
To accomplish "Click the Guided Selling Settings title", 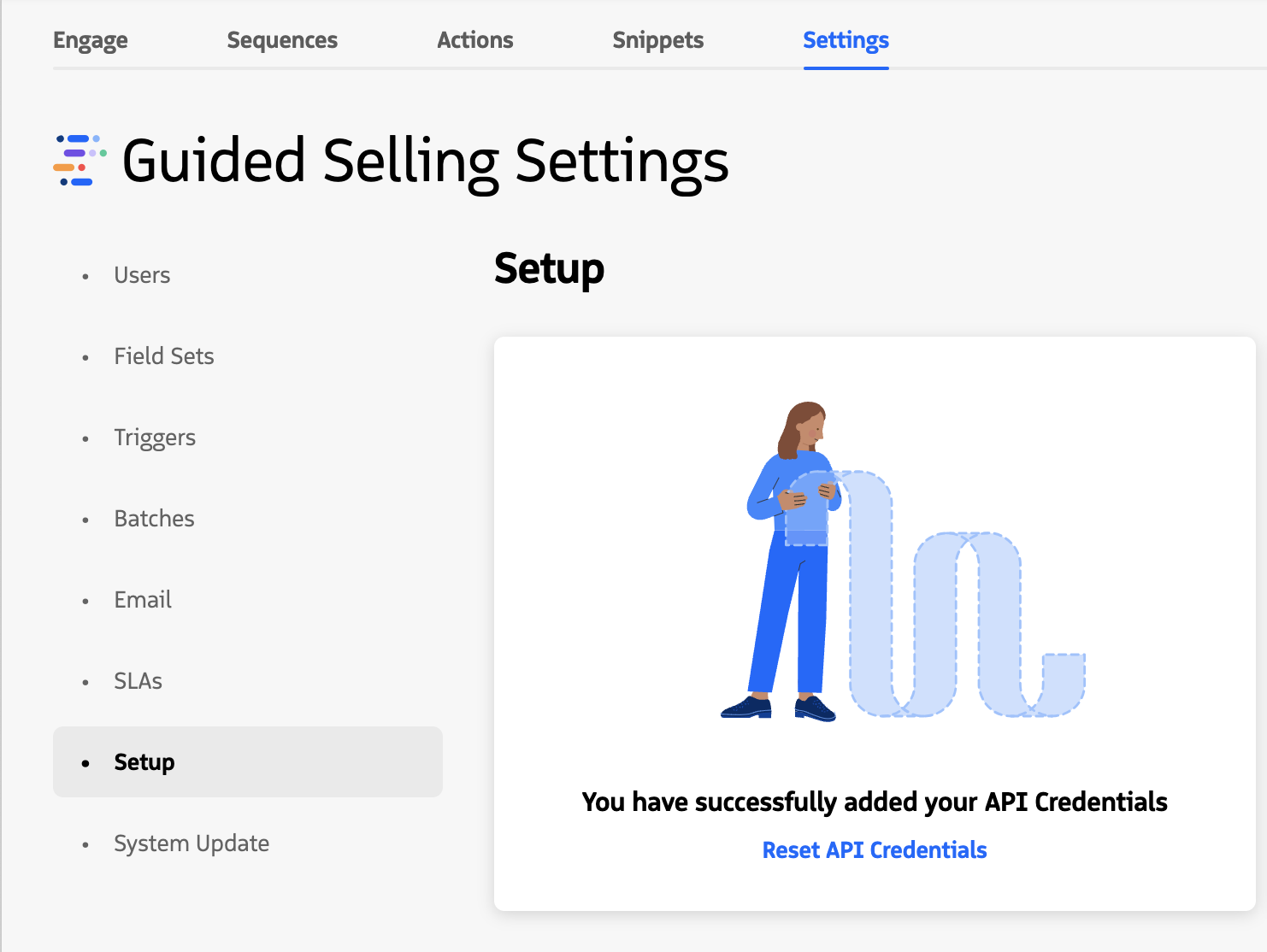I will pyautogui.click(x=425, y=161).
